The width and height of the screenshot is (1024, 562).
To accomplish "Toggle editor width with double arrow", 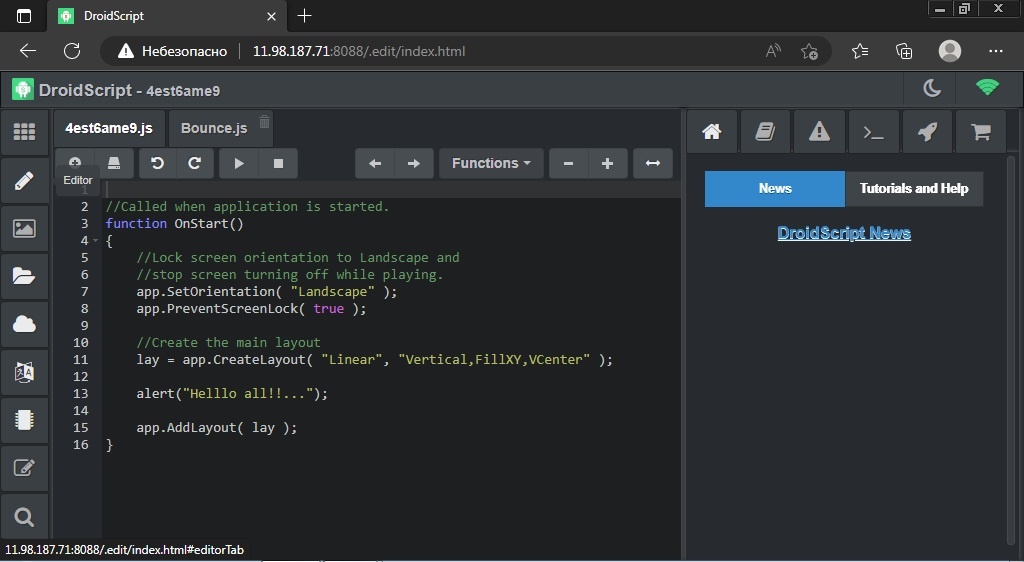I will [653, 163].
